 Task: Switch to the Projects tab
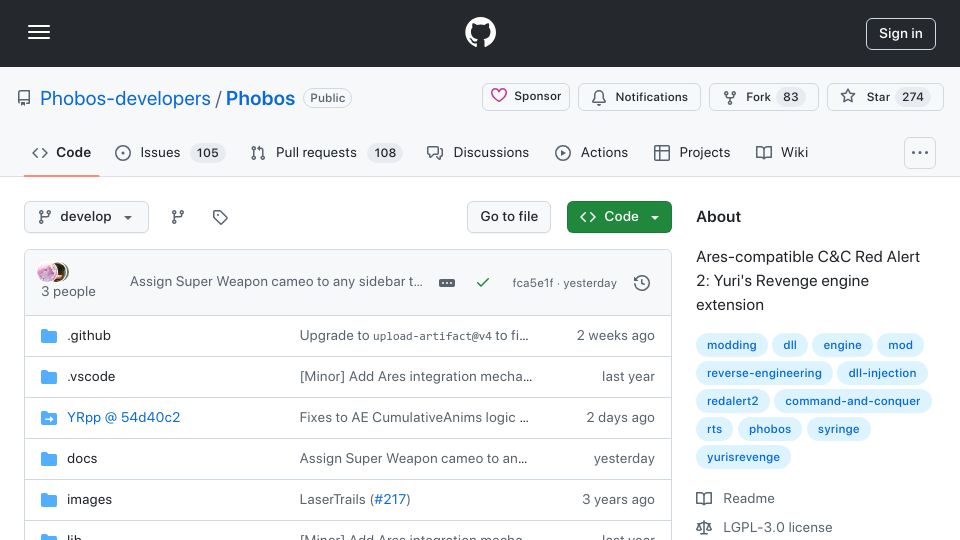(692, 152)
